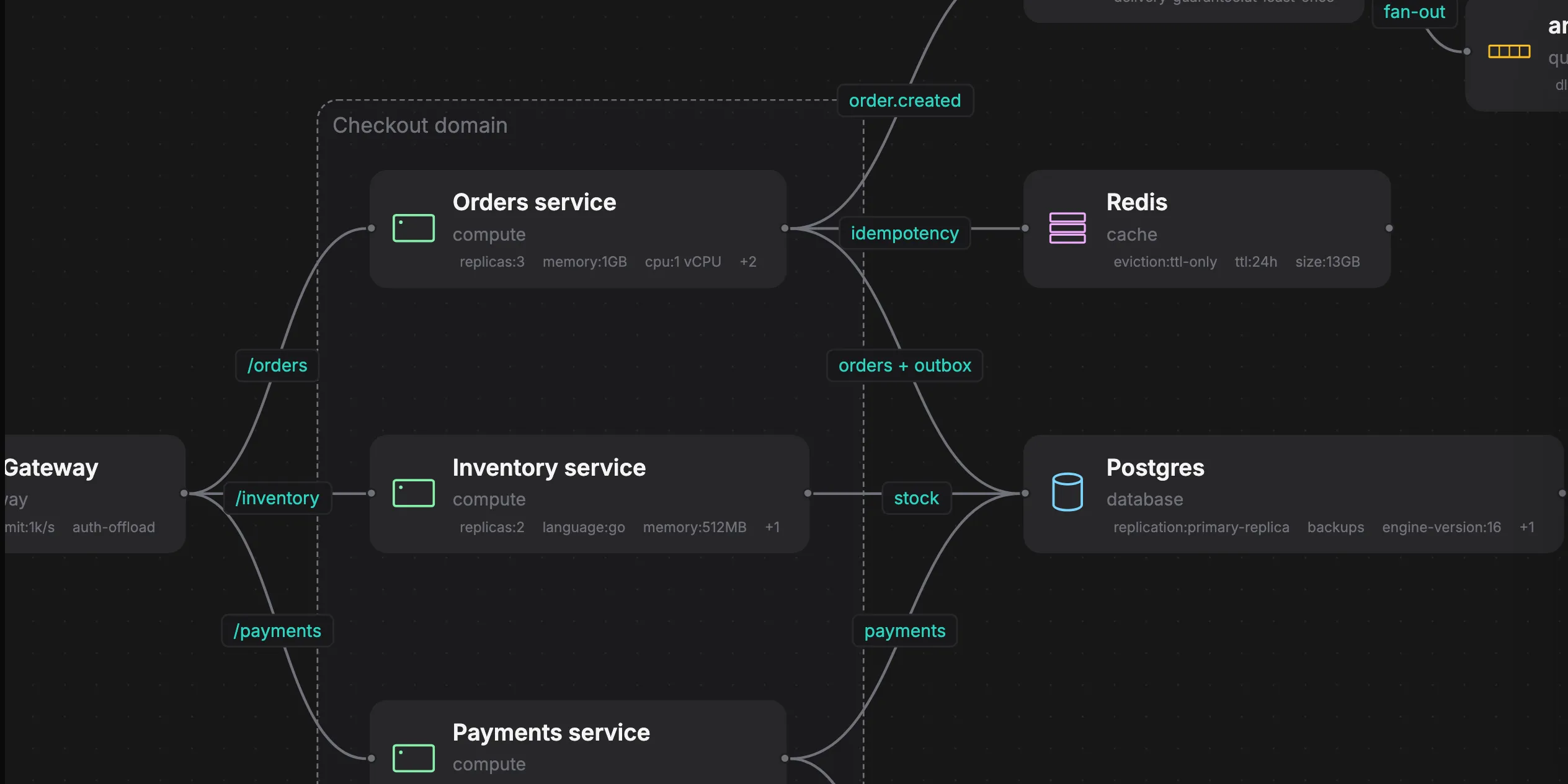Click the auth-offload tag on Gateway
Viewport: 1568px width, 784px height.
click(114, 527)
